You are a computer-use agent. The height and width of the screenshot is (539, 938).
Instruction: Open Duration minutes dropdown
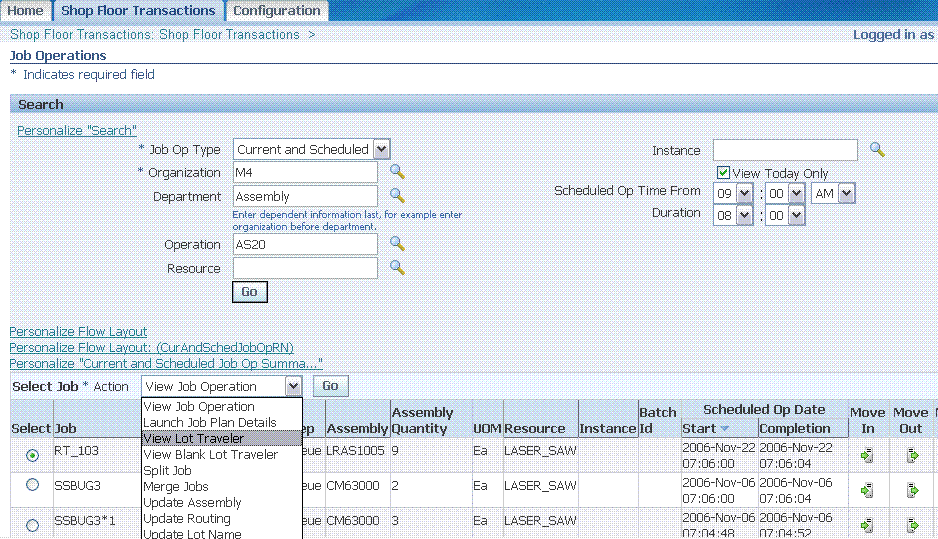pos(796,215)
